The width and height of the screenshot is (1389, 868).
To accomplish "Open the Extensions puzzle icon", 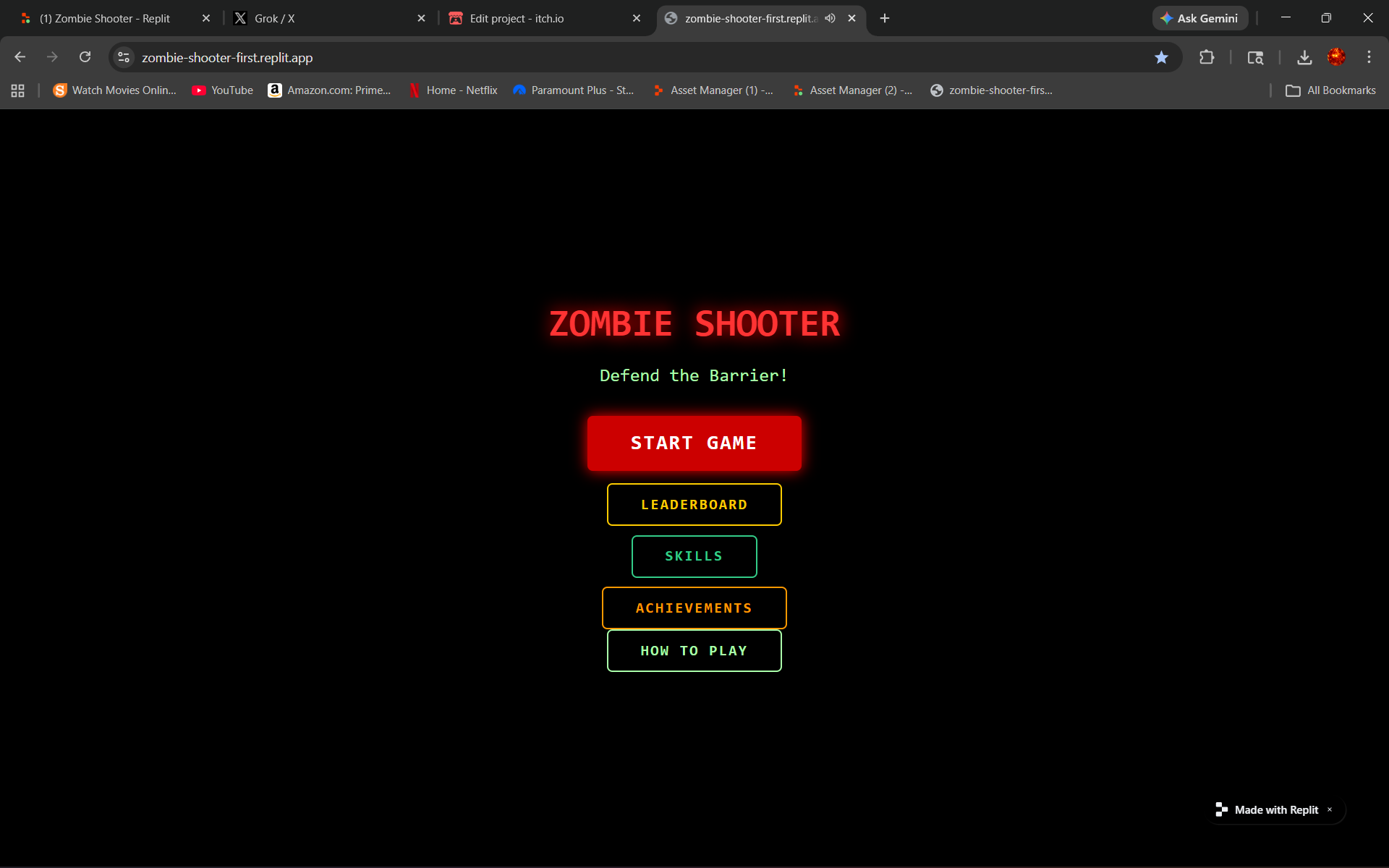I will coord(1206,57).
